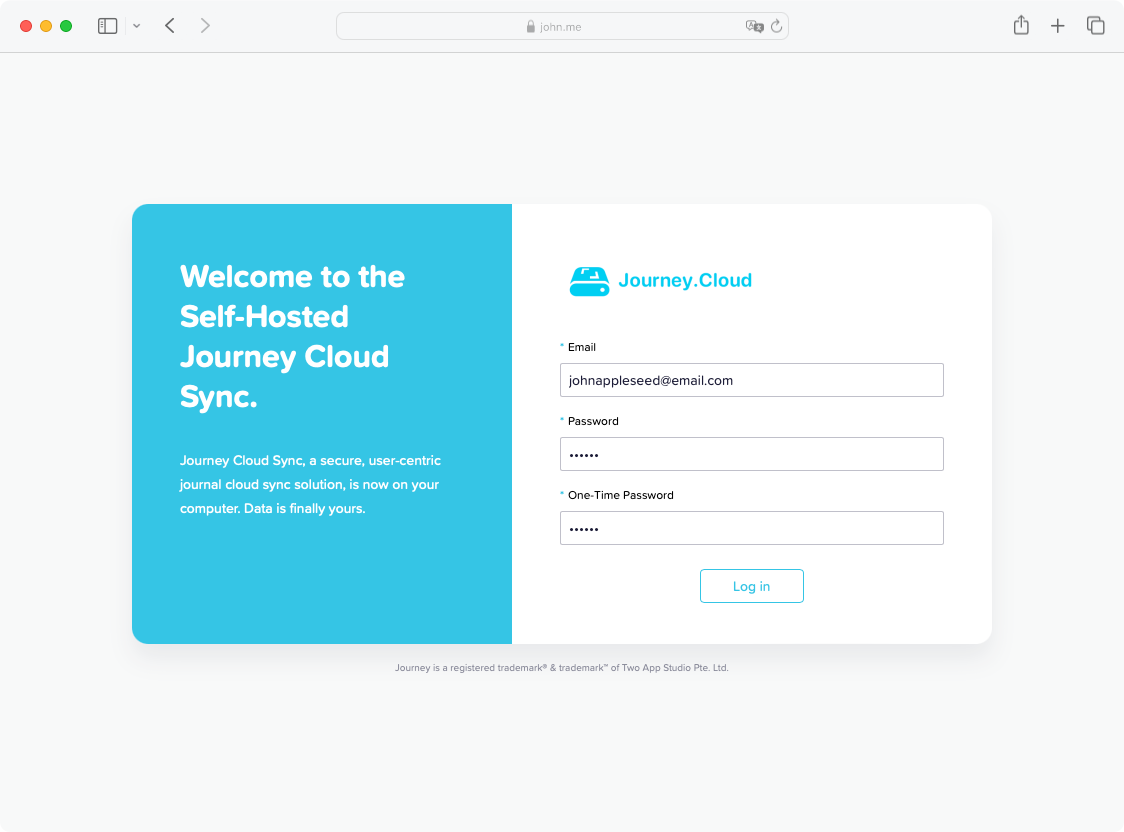The height and width of the screenshot is (832, 1124).
Task: Go back using the back arrow
Action: tap(169, 25)
